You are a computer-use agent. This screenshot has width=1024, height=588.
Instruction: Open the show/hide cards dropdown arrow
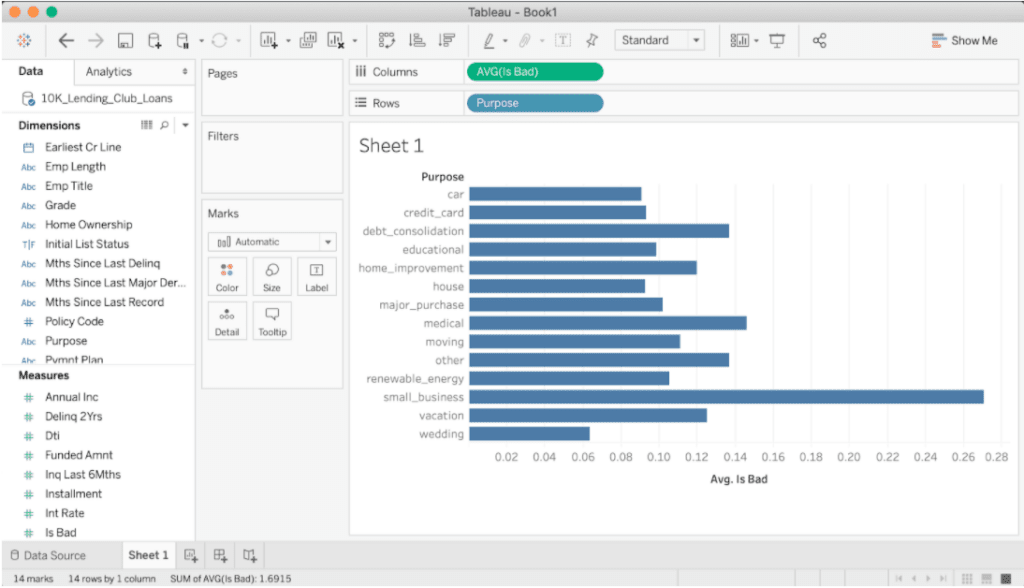pyautogui.click(x=756, y=41)
